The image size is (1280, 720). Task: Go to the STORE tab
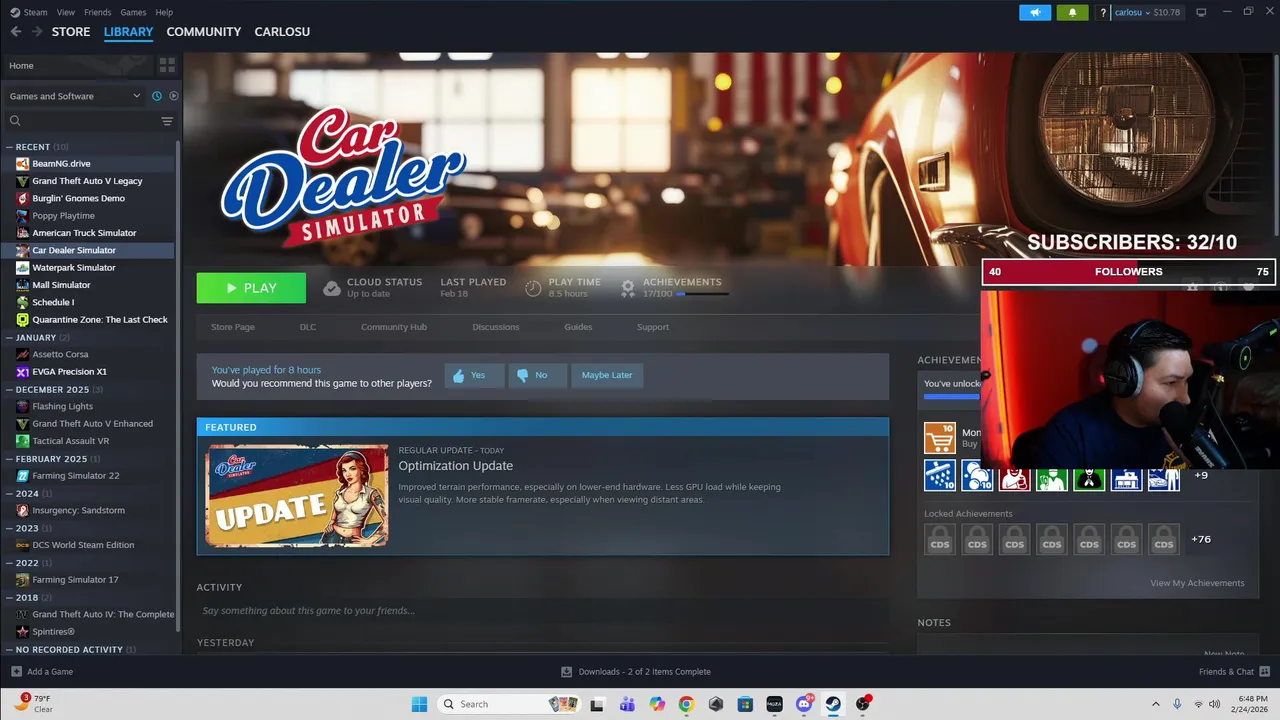click(x=71, y=32)
